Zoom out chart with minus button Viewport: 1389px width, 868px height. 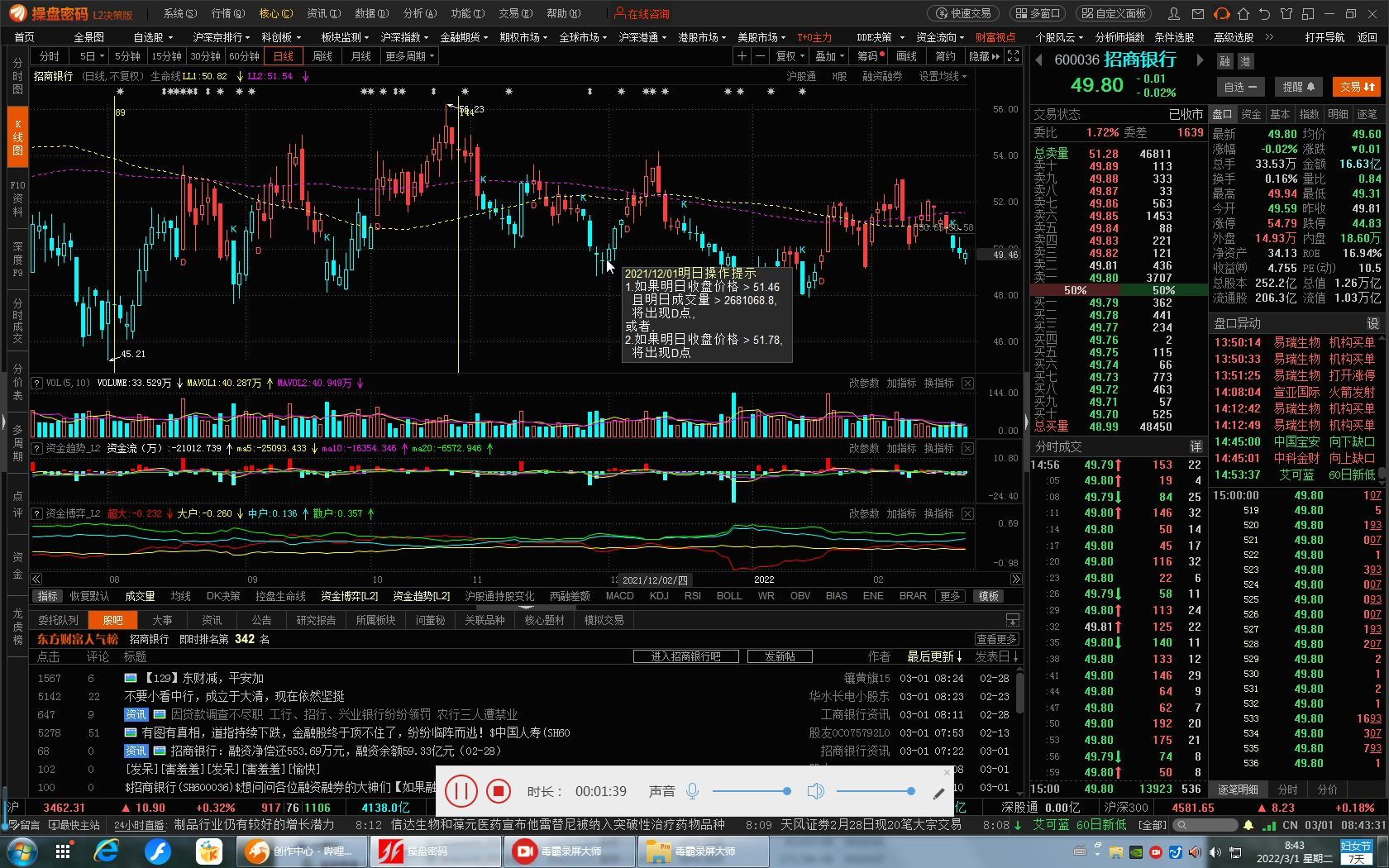tap(761, 56)
